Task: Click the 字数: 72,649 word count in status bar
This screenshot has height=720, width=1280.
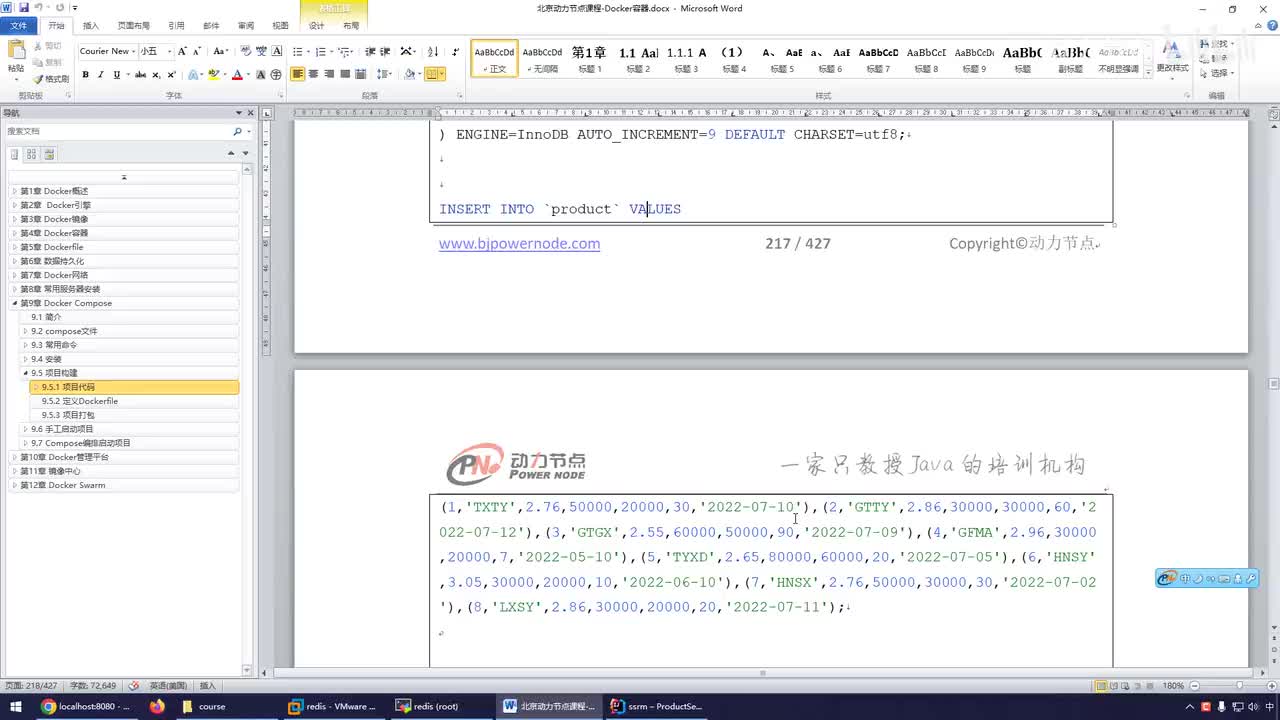Action: 93,686
